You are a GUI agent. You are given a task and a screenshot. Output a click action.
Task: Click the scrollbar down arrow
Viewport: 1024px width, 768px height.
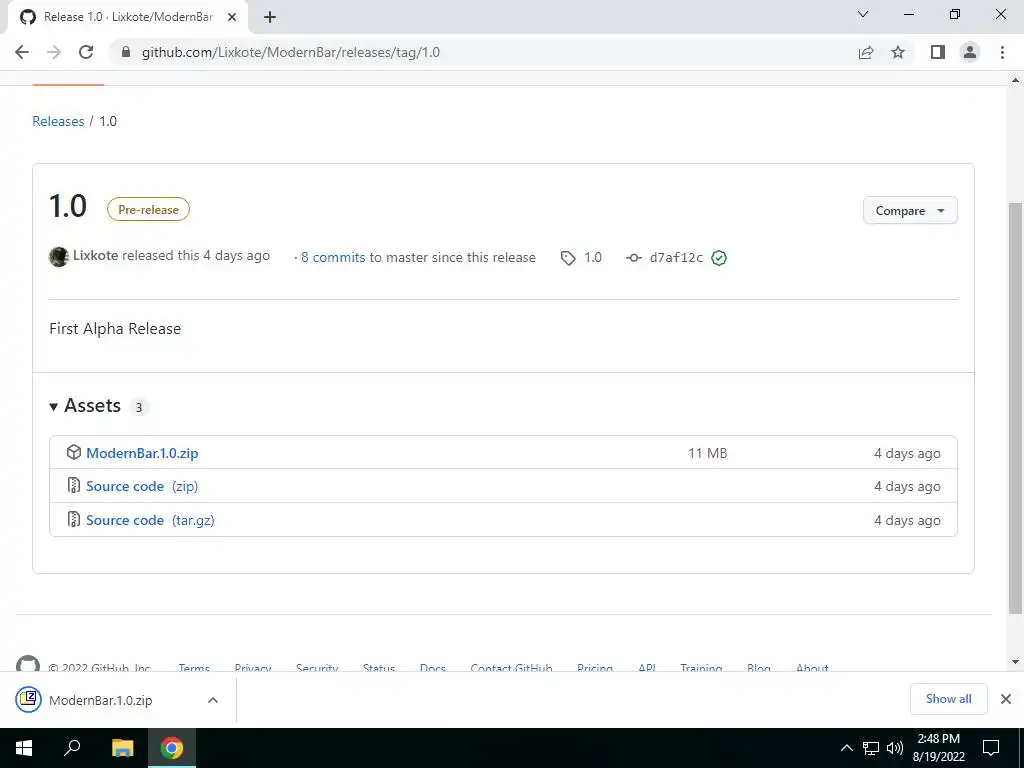(1015, 662)
